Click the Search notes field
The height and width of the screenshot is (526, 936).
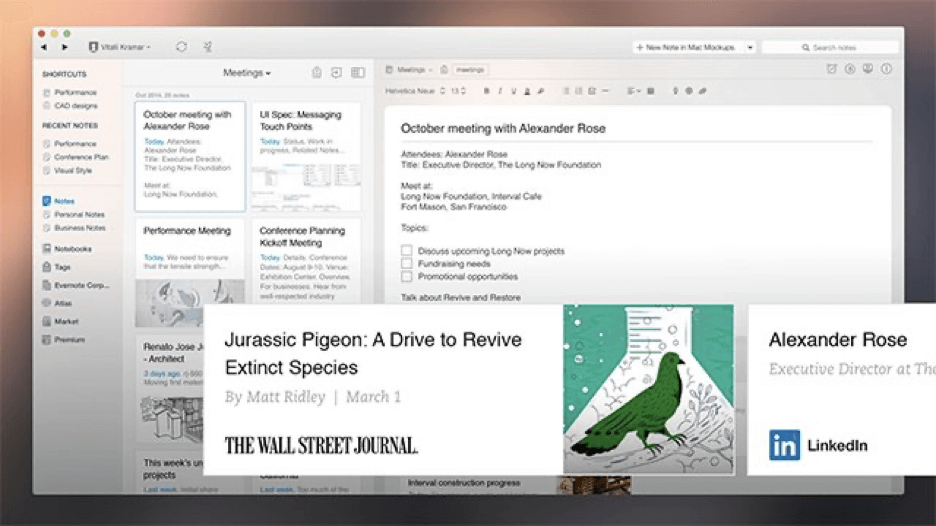click(830, 47)
